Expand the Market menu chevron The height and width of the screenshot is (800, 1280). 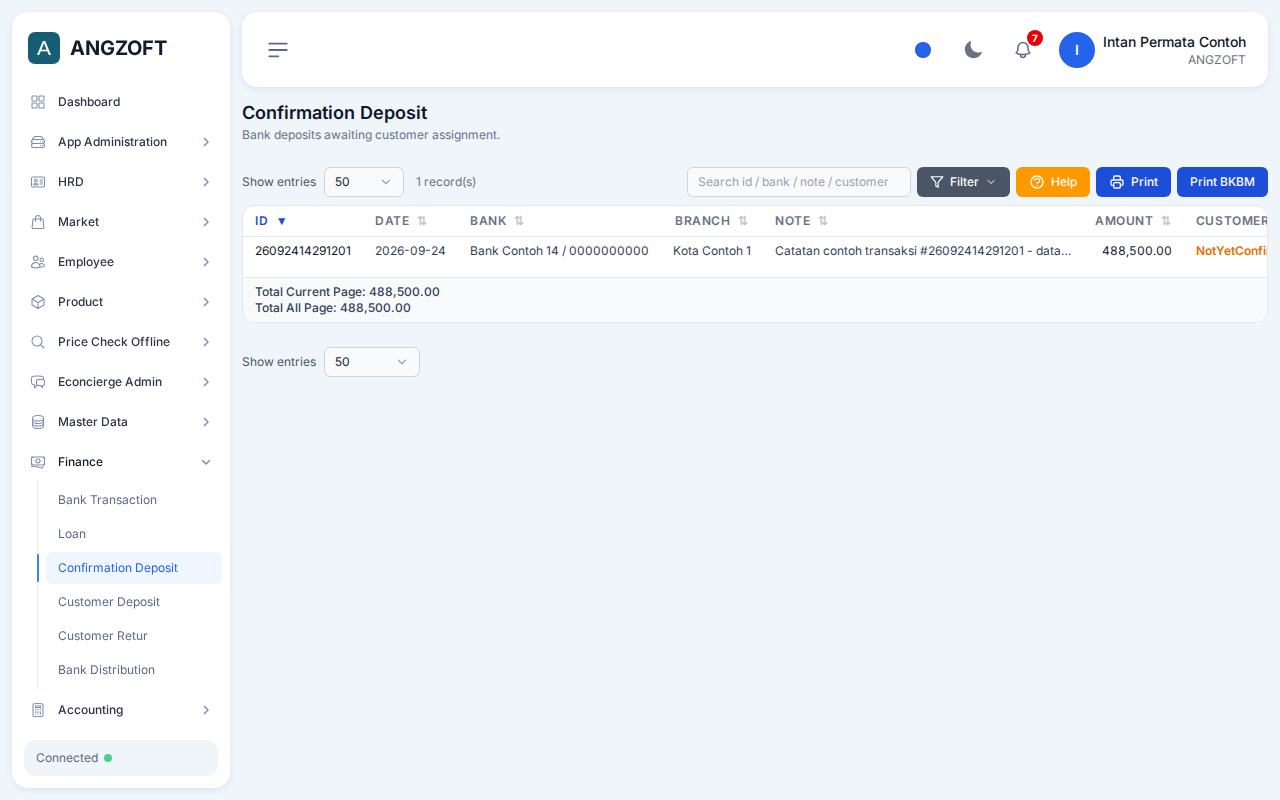(206, 222)
